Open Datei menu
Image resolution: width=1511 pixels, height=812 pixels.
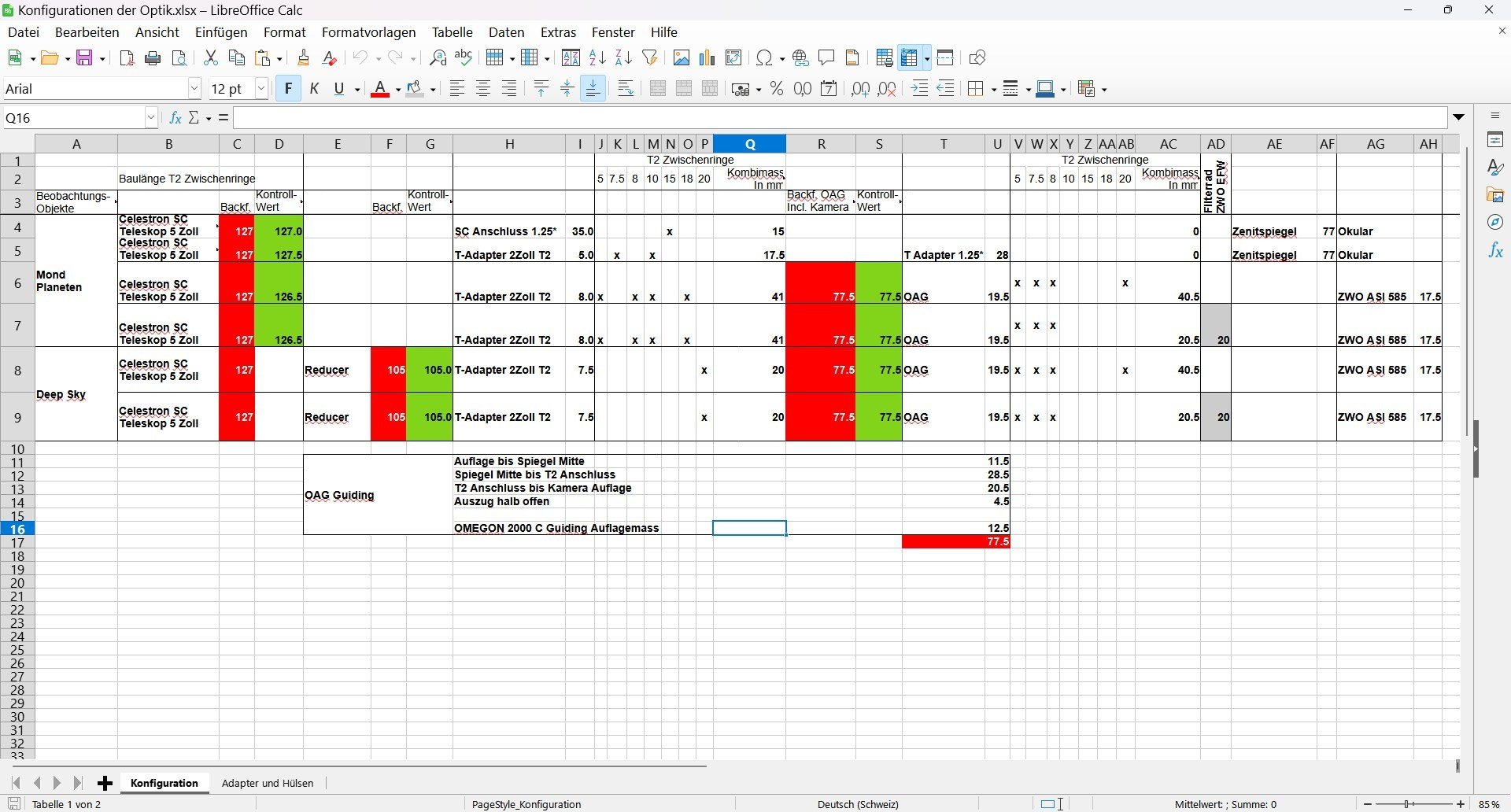pos(24,32)
